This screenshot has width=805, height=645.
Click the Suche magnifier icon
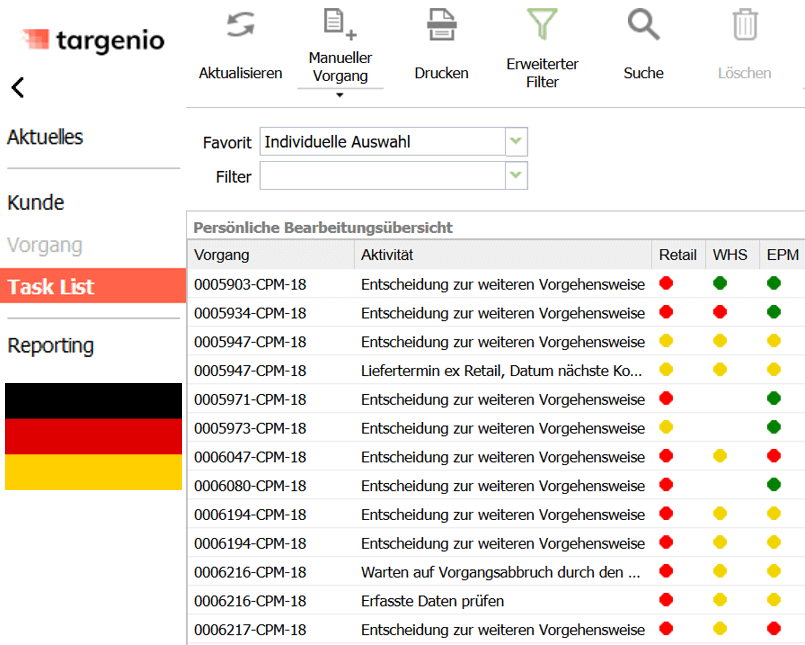(644, 25)
